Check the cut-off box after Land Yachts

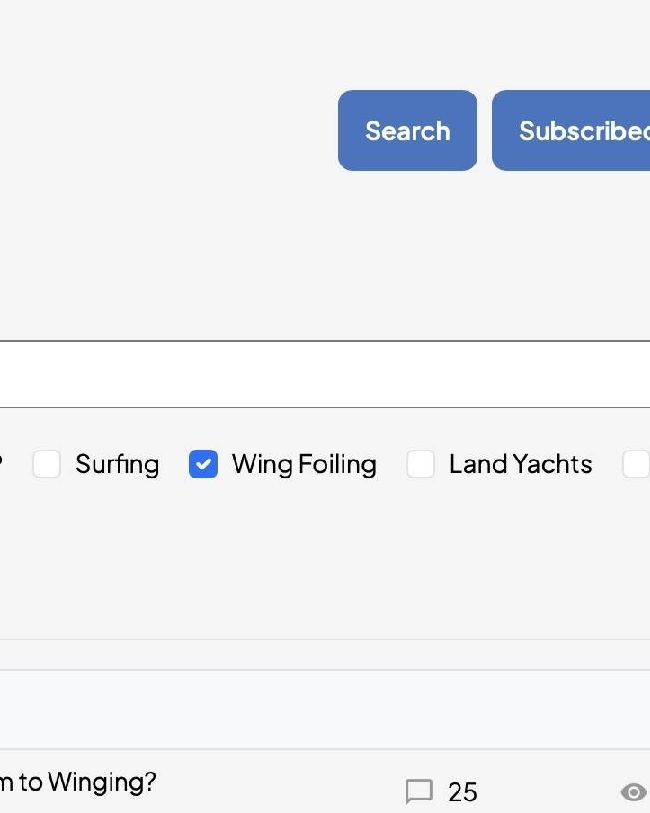pos(636,464)
